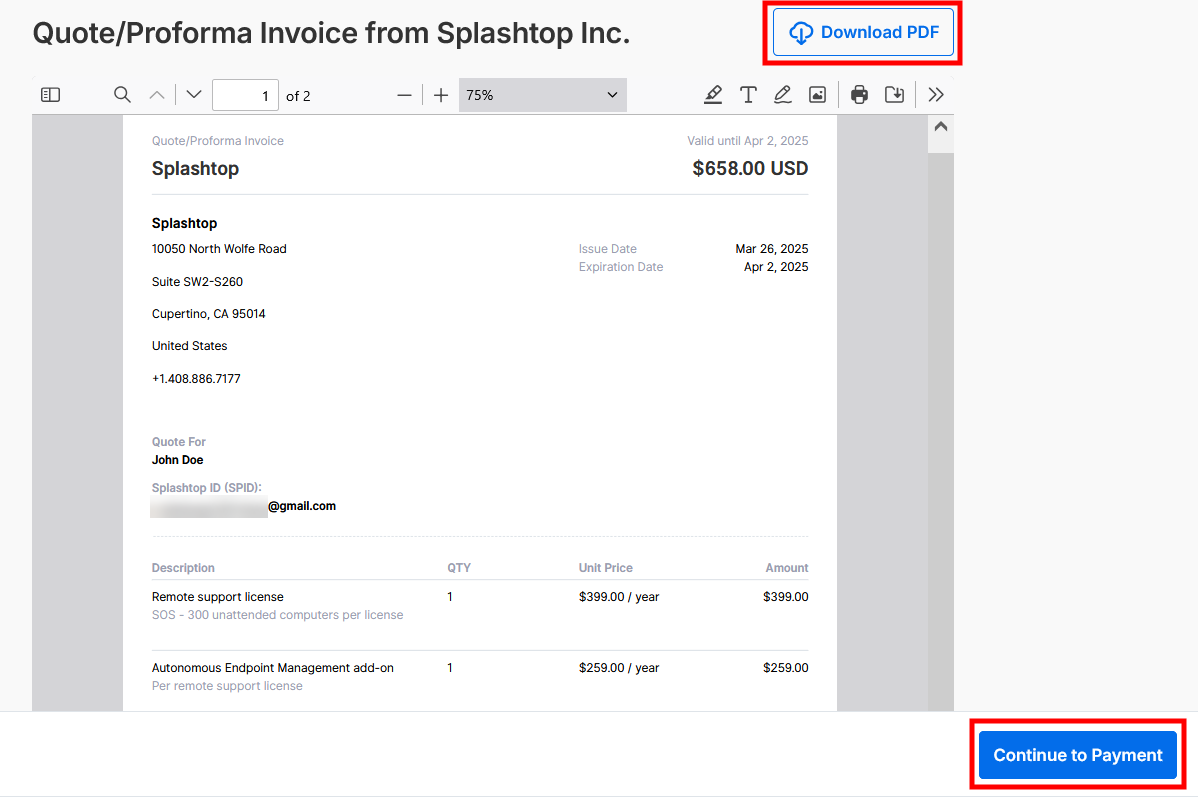The height and width of the screenshot is (797, 1198).
Task: Zoom in with the plus icon
Action: pos(441,95)
